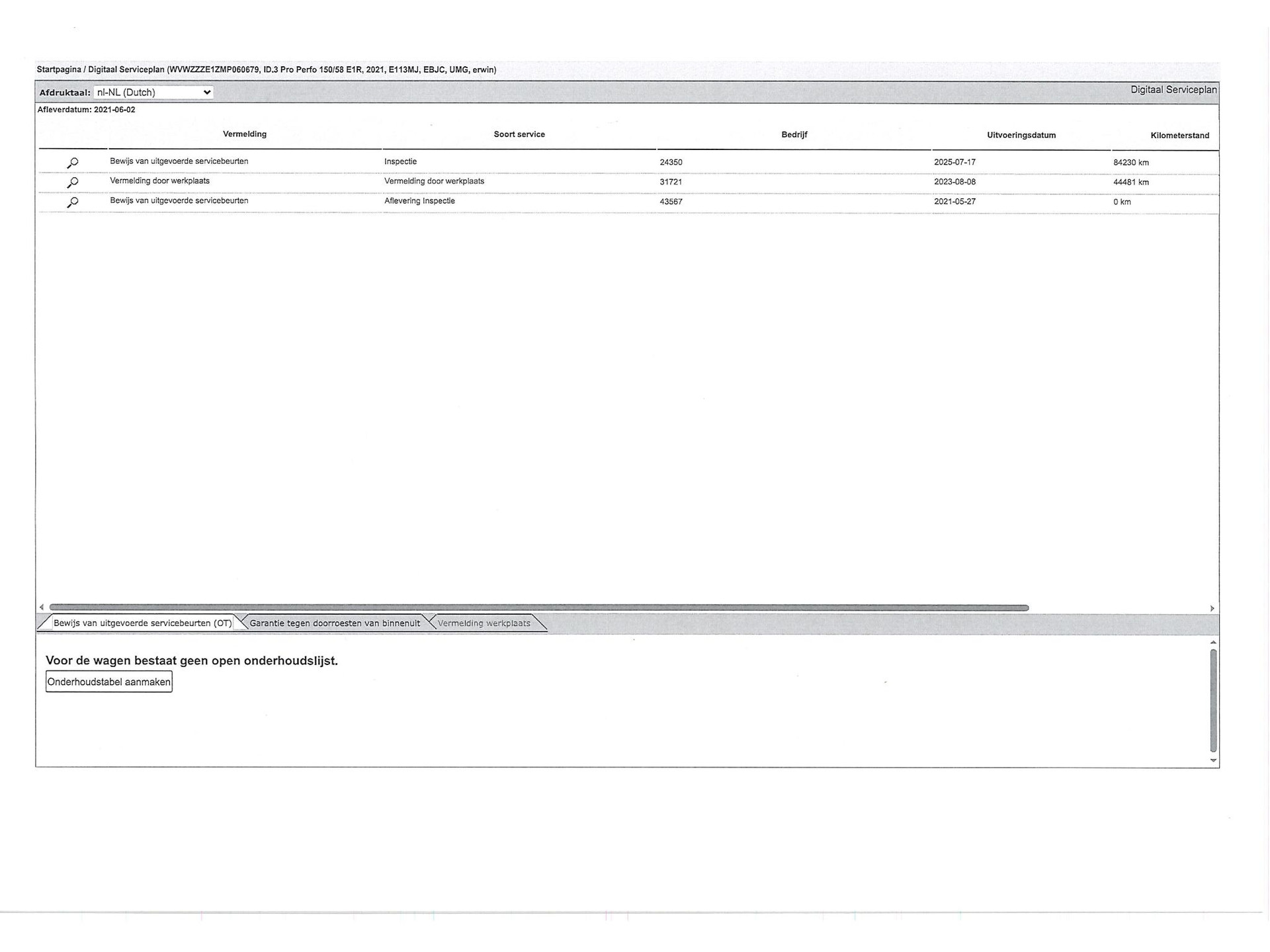Click the Kilometerstand column header

1179,136
